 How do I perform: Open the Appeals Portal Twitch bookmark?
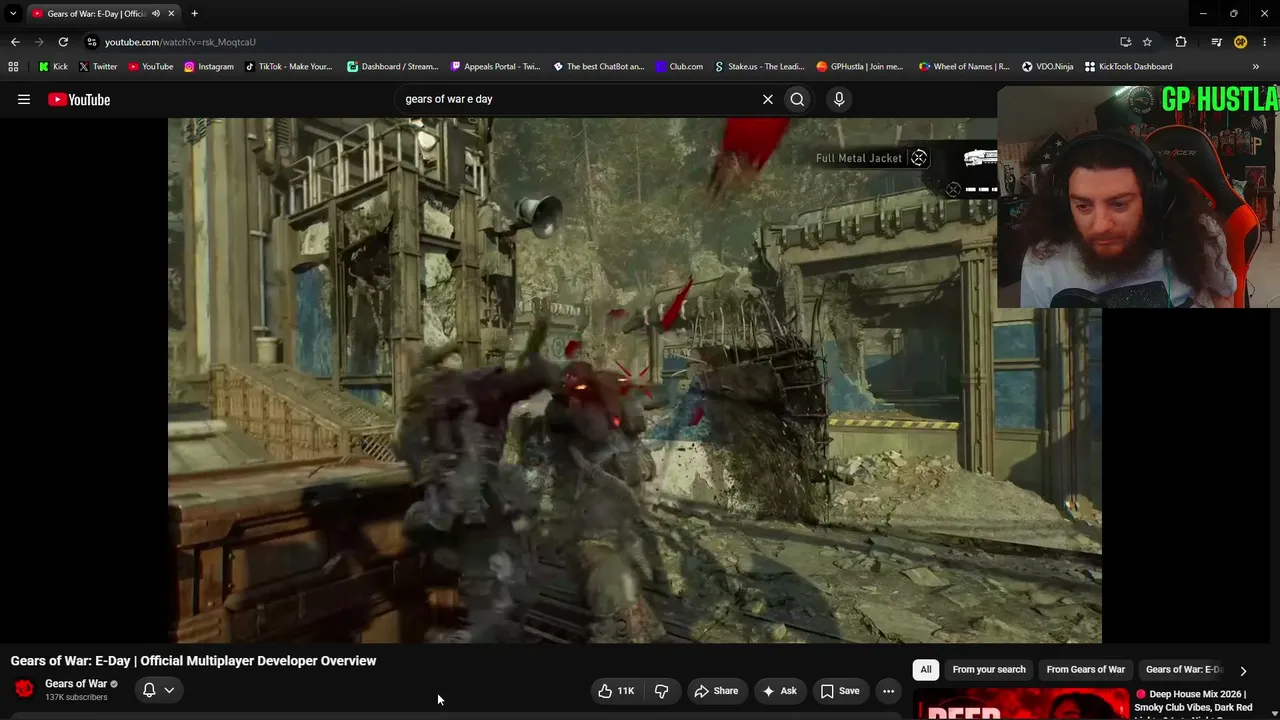[x=495, y=67]
